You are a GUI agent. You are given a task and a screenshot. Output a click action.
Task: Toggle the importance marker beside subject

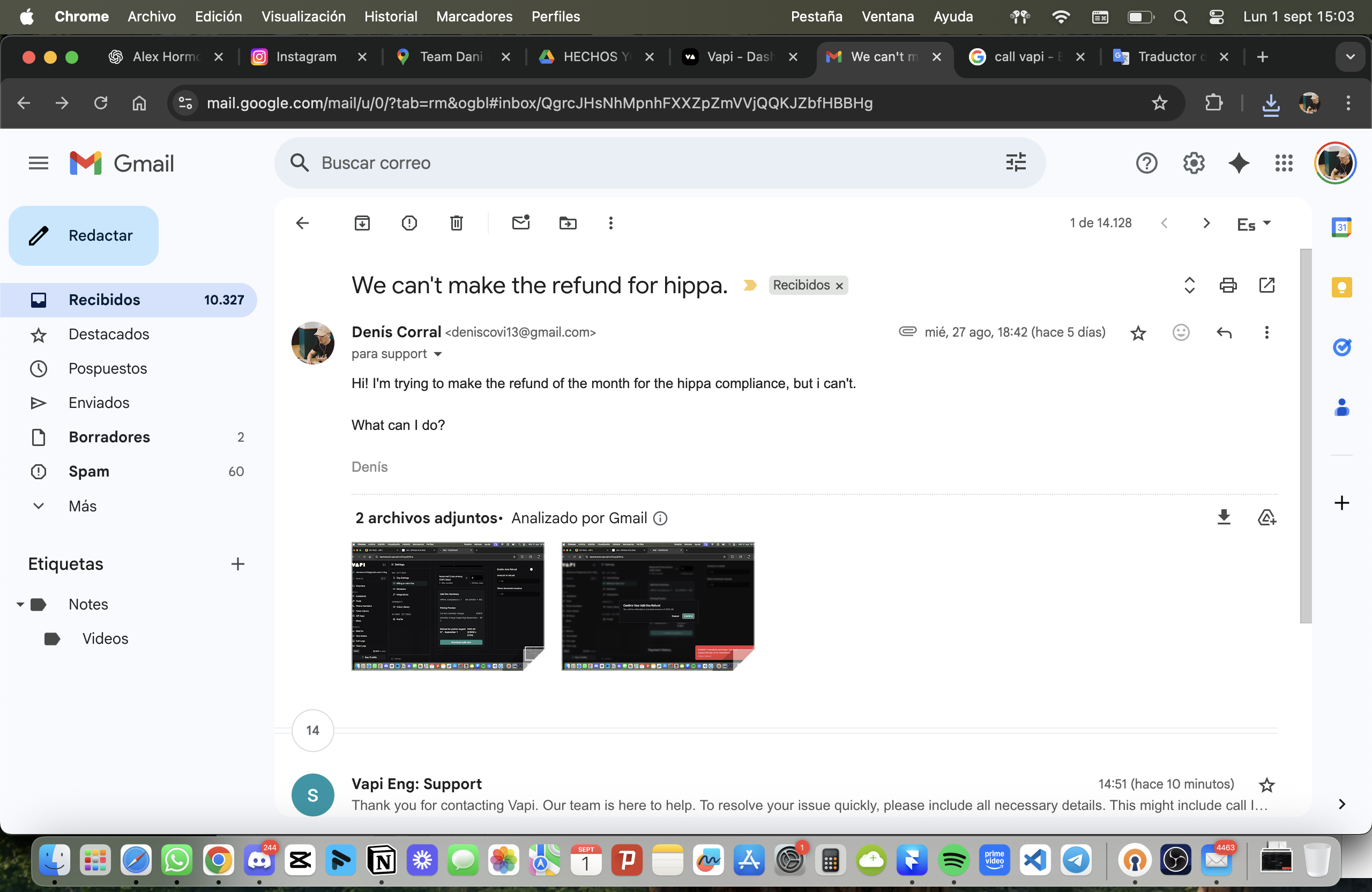pyautogui.click(x=749, y=285)
